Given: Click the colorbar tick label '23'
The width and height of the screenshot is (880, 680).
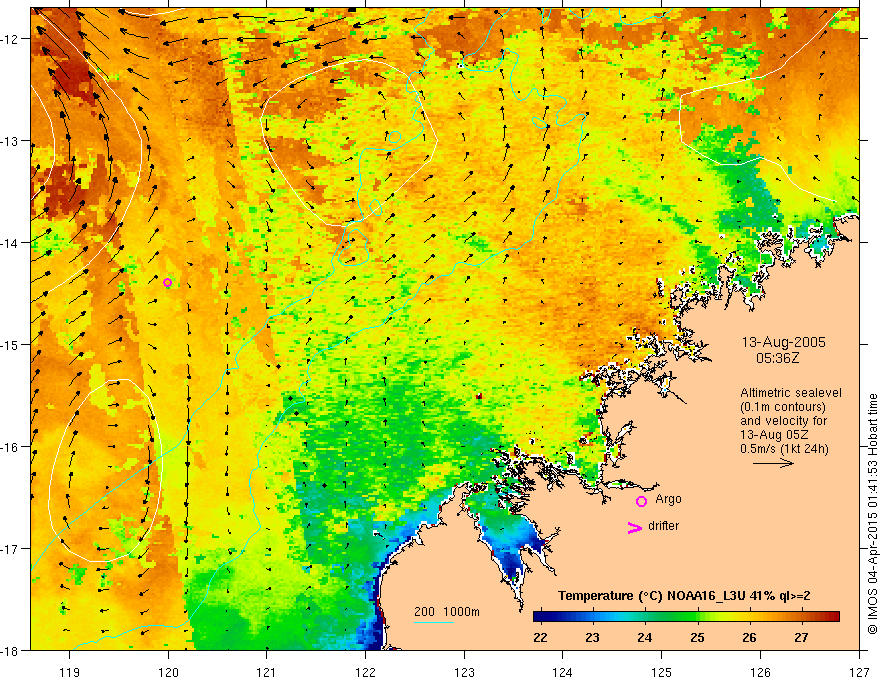Looking at the screenshot, I should (592, 637).
